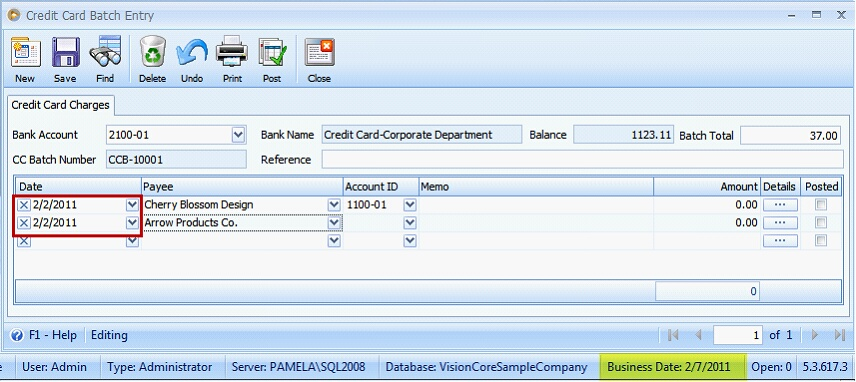The width and height of the screenshot is (856, 382).
Task: Click the Posted column header
Action: tap(822, 187)
